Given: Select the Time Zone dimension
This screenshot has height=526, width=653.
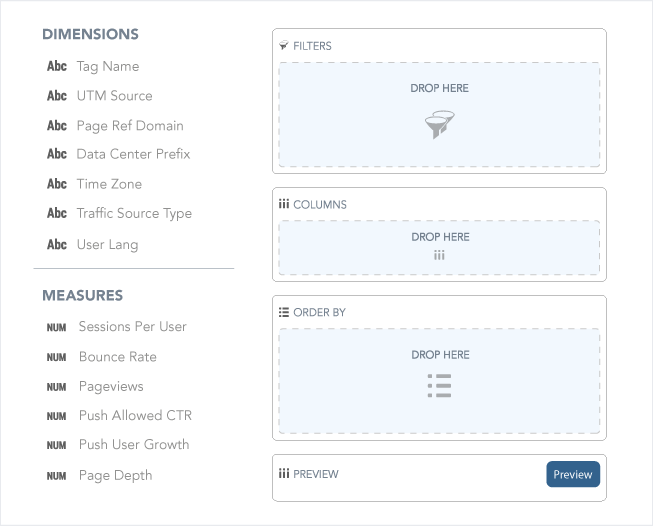Looking at the screenshot, I should click(x=95, y=184).
